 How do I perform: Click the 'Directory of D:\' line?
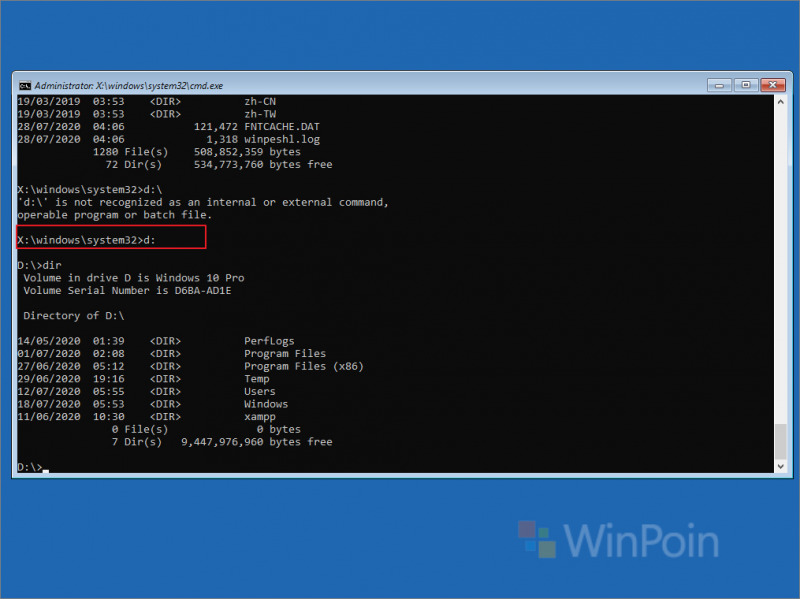tap(73, 316)
